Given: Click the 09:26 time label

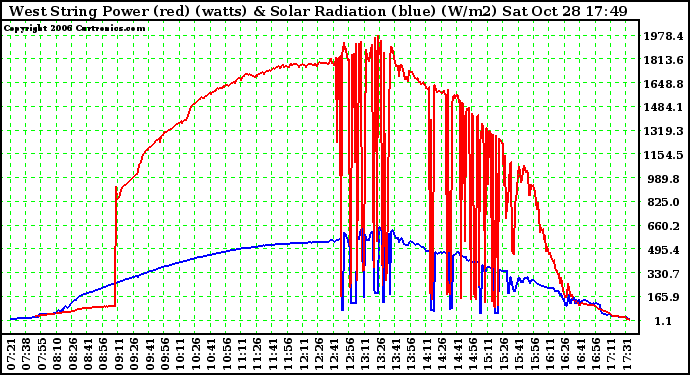Looking at the screenshot, I should click(135, 354).
